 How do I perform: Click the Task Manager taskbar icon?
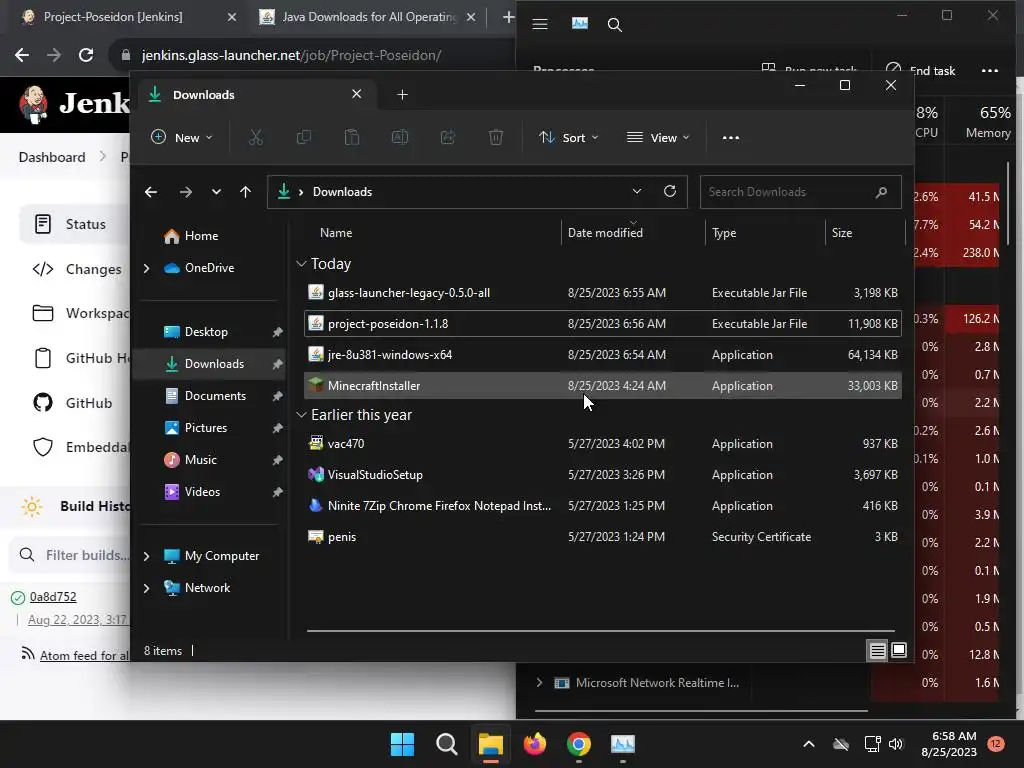(x=623, y=744)
